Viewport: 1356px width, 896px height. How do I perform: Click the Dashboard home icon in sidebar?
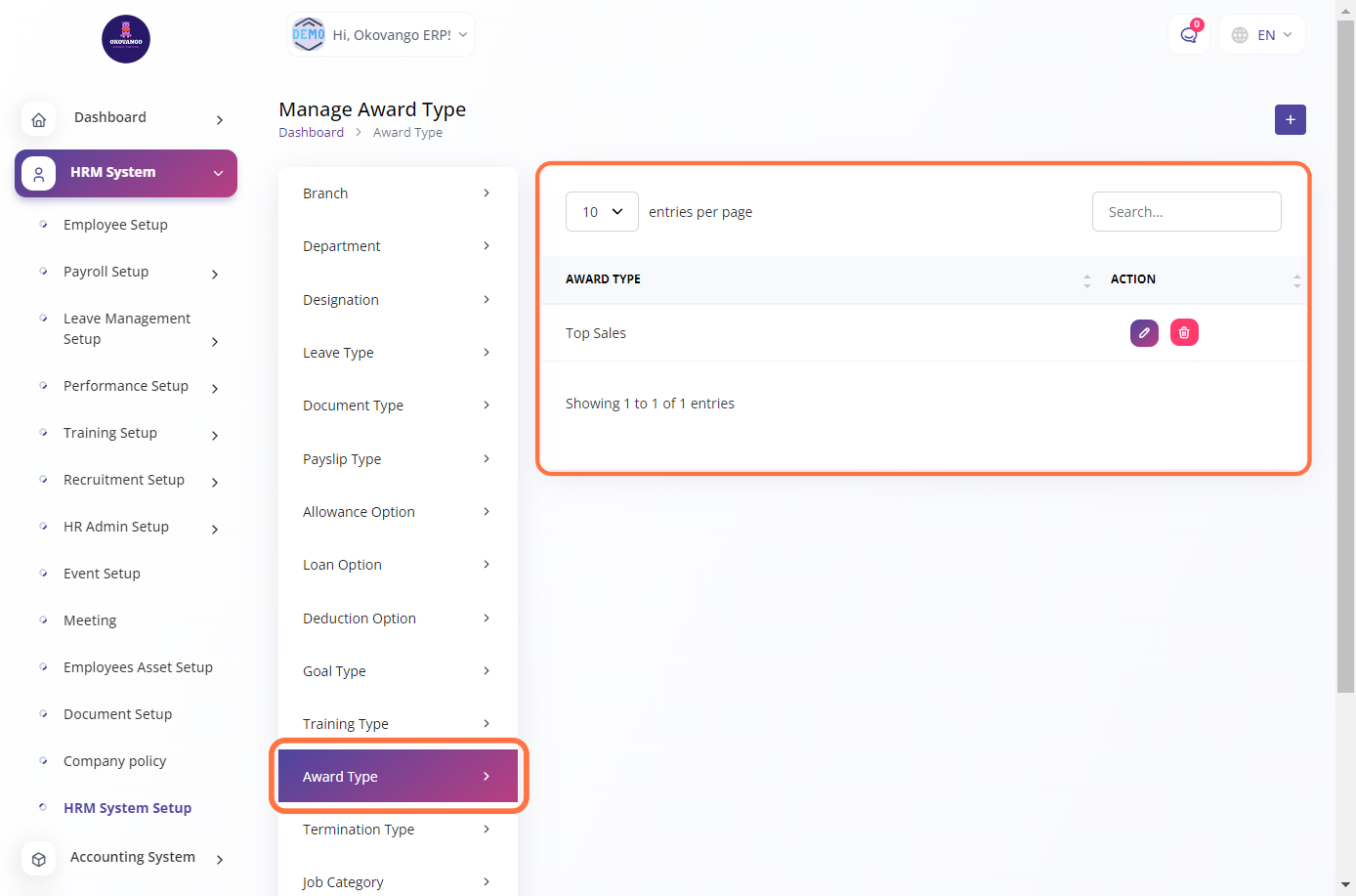point(39,119)
